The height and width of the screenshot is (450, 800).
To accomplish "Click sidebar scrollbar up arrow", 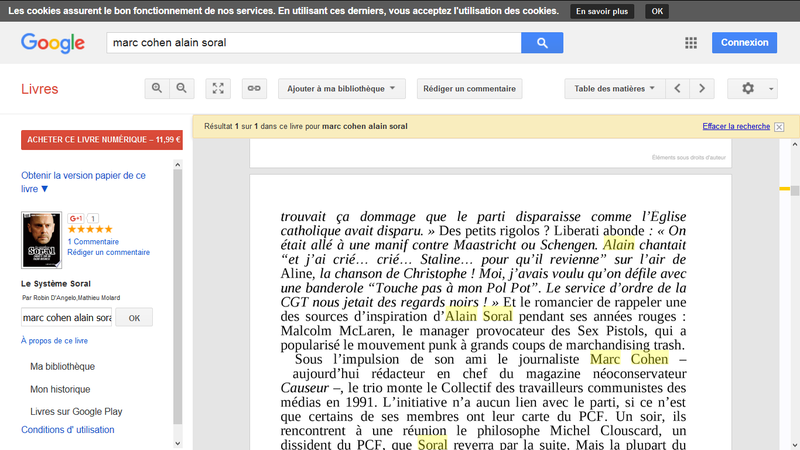I will (x=178, y=164).
